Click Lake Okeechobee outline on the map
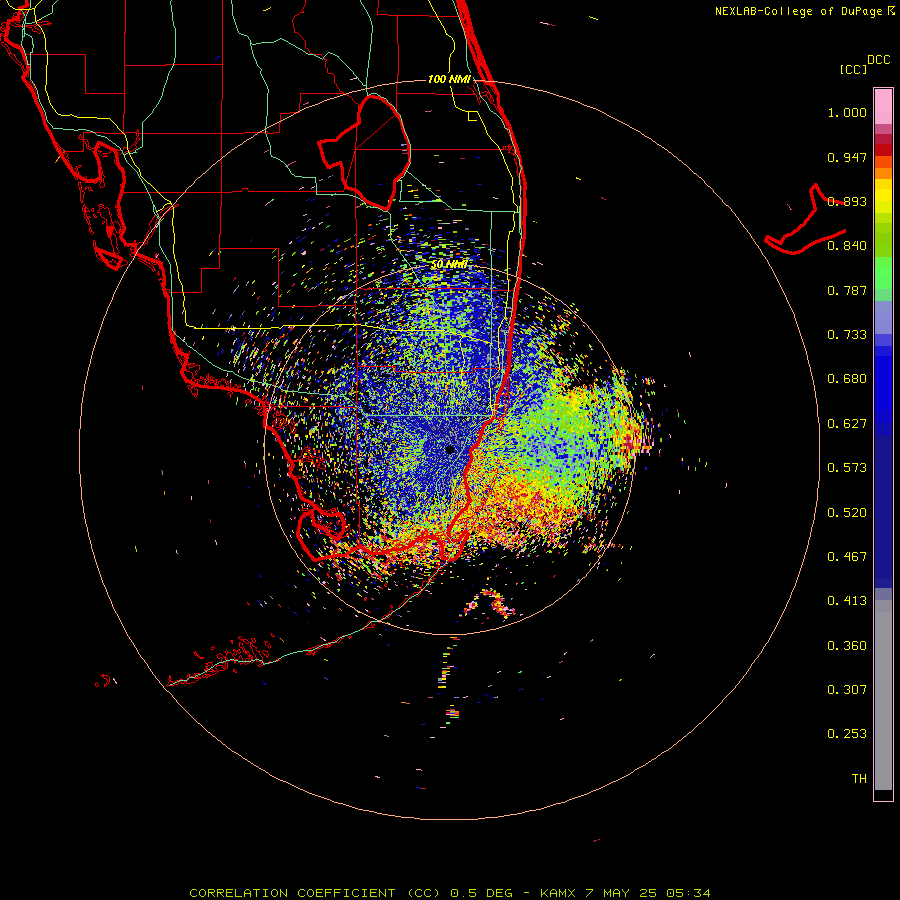The height and width of the screenshot is (900, 900). tap(365, 152)
